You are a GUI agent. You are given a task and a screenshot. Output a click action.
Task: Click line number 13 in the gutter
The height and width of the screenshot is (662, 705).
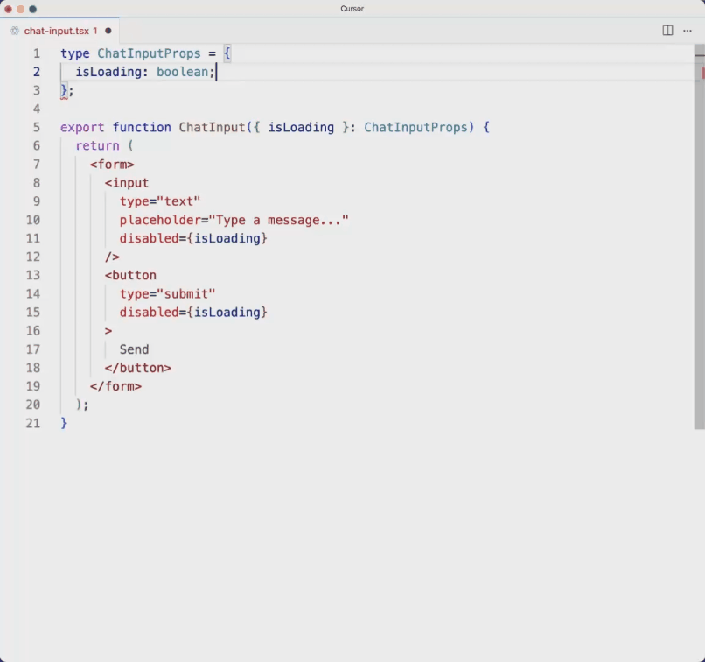click(x=33, y=275)
